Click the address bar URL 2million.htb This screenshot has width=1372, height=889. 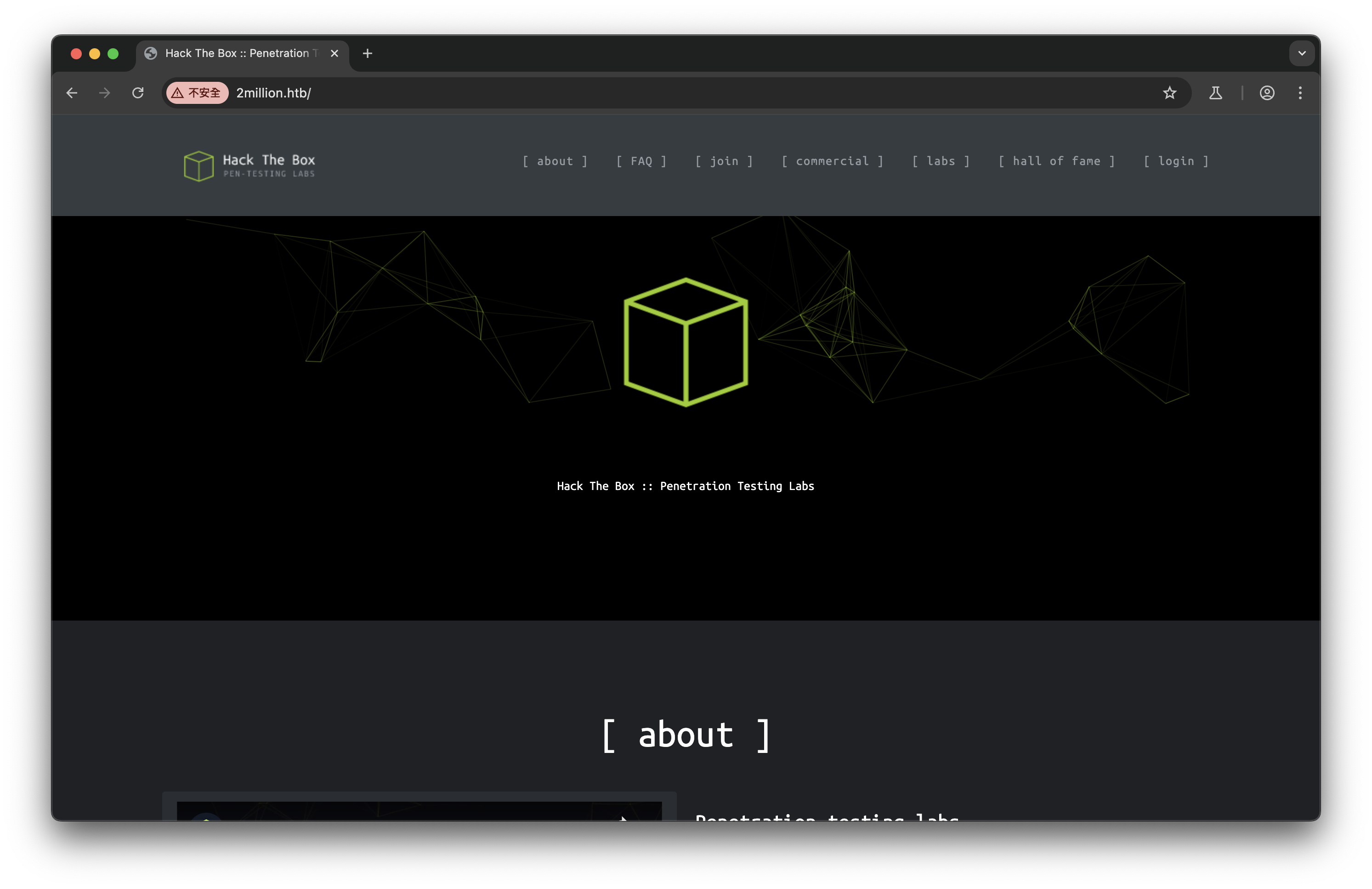(x=274, y=93)
